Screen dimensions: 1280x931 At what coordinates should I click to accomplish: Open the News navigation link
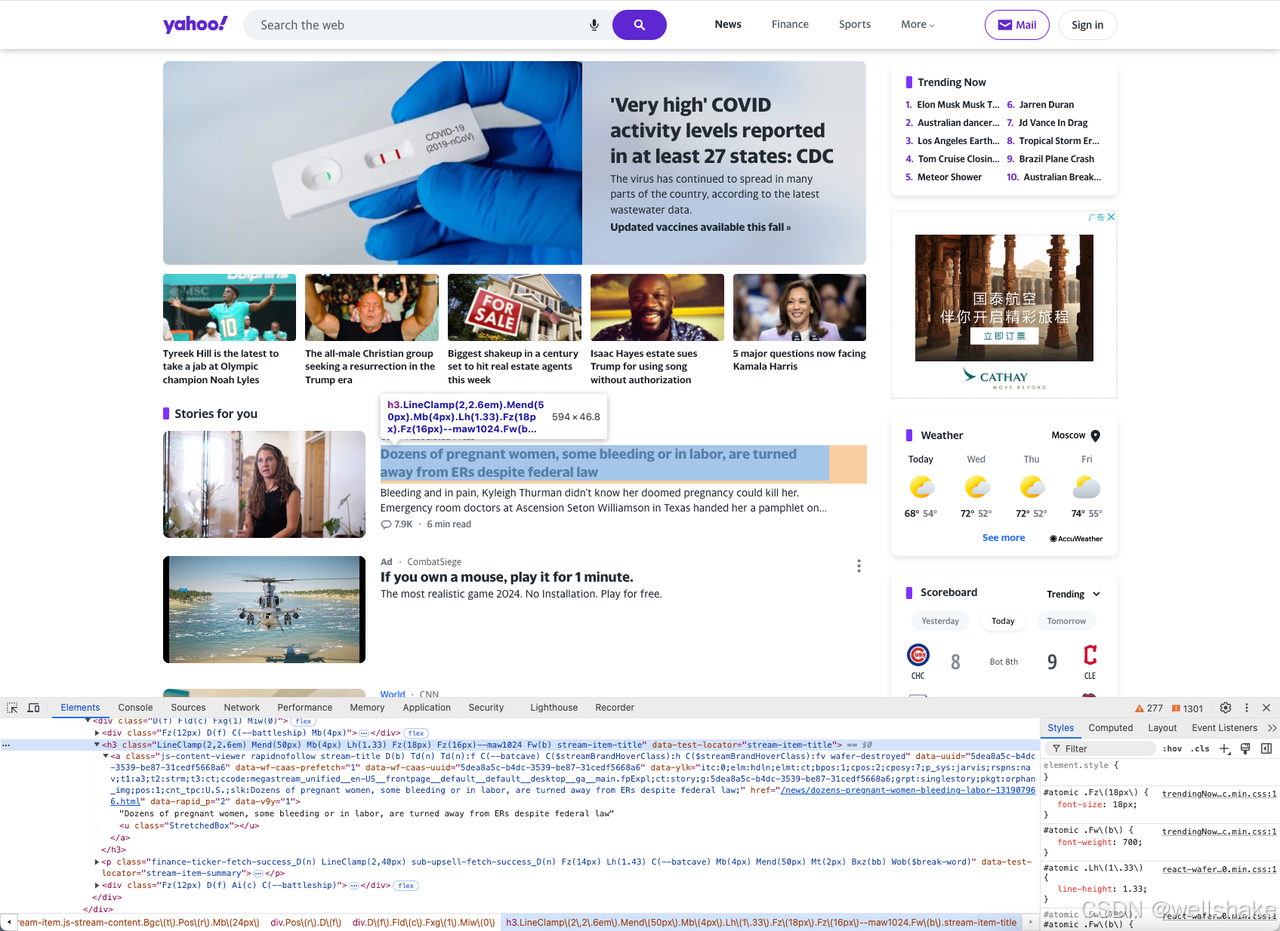tap(728, 24)
